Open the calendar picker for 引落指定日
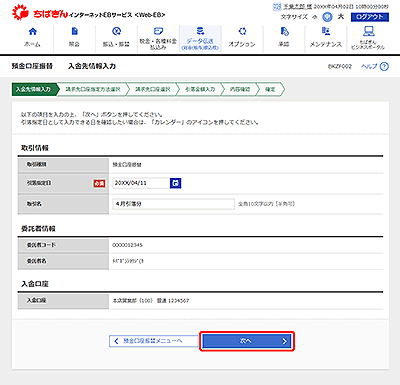The height and width of the screenshot is (385, 400). (x=176, y=183)
